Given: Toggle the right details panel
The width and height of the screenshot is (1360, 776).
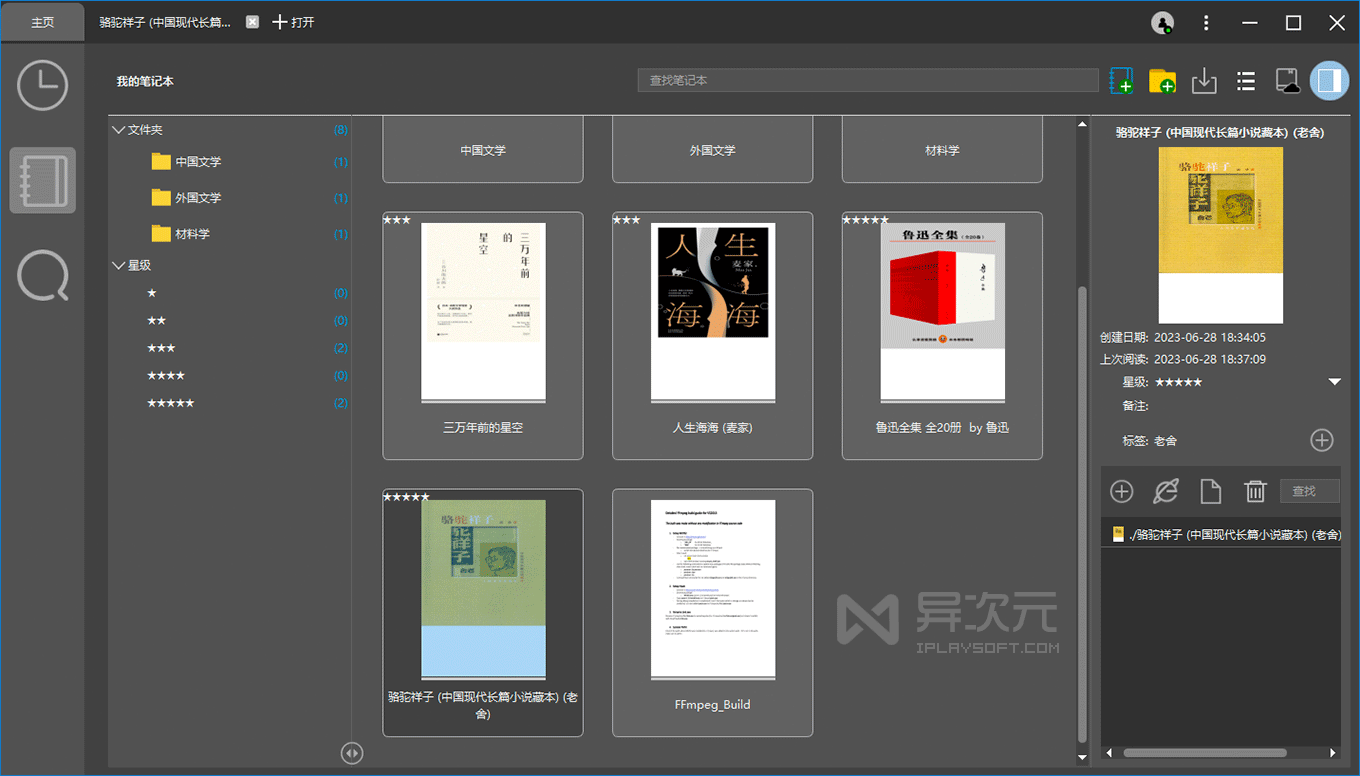Looking at the screenshot, I should click(1329, 81).
